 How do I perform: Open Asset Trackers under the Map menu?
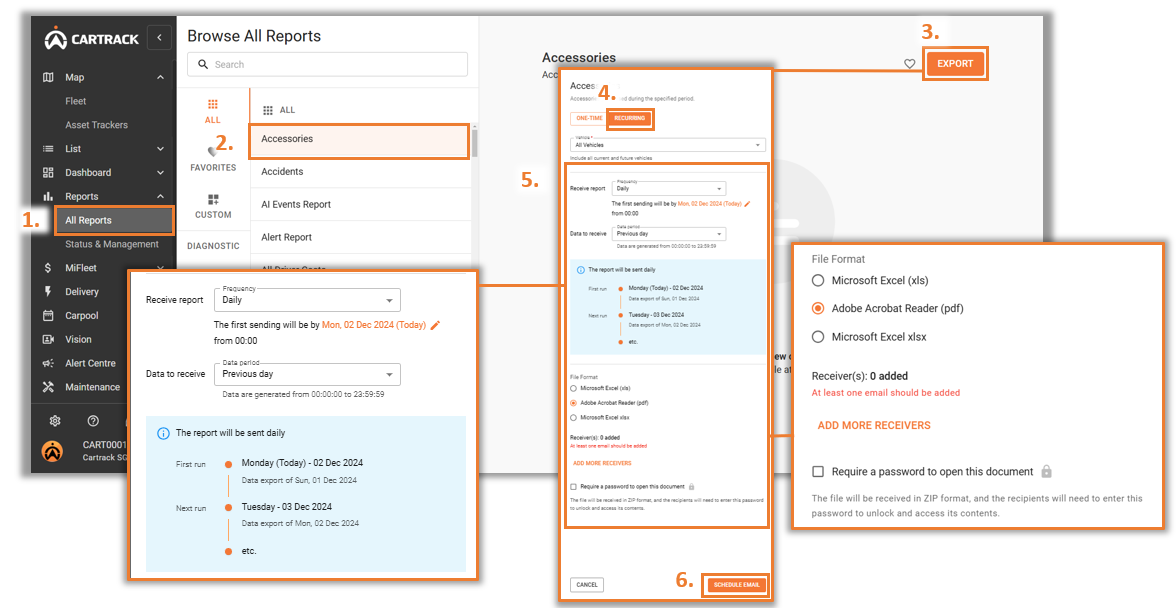point(97,125)
